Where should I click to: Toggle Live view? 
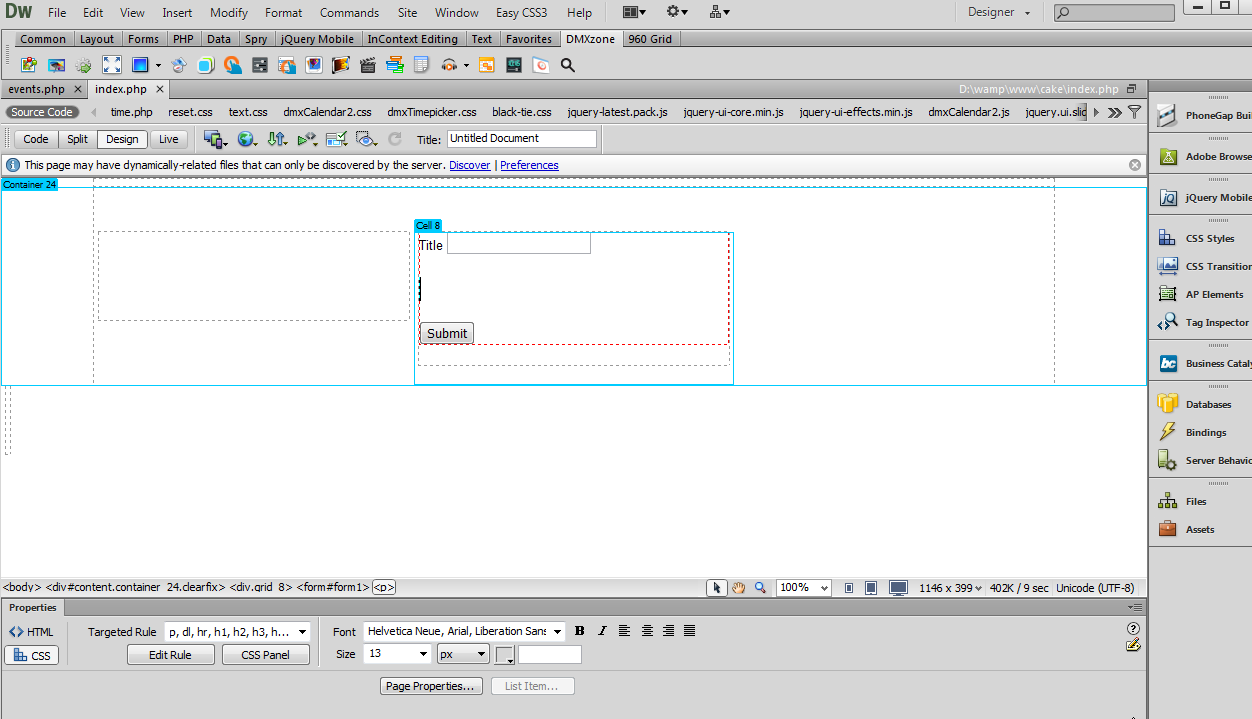pos(169,139)
